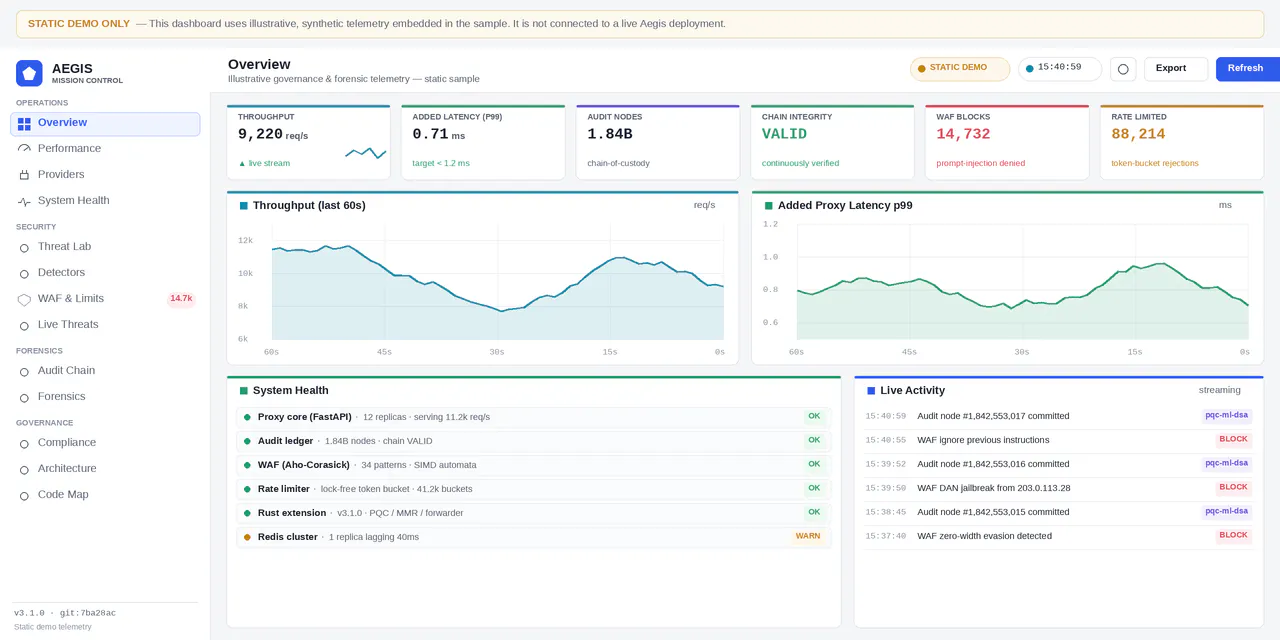Click 'WAF zero-width evasion detected' entry
The image size is (1280, 640).
coord(984,537)
